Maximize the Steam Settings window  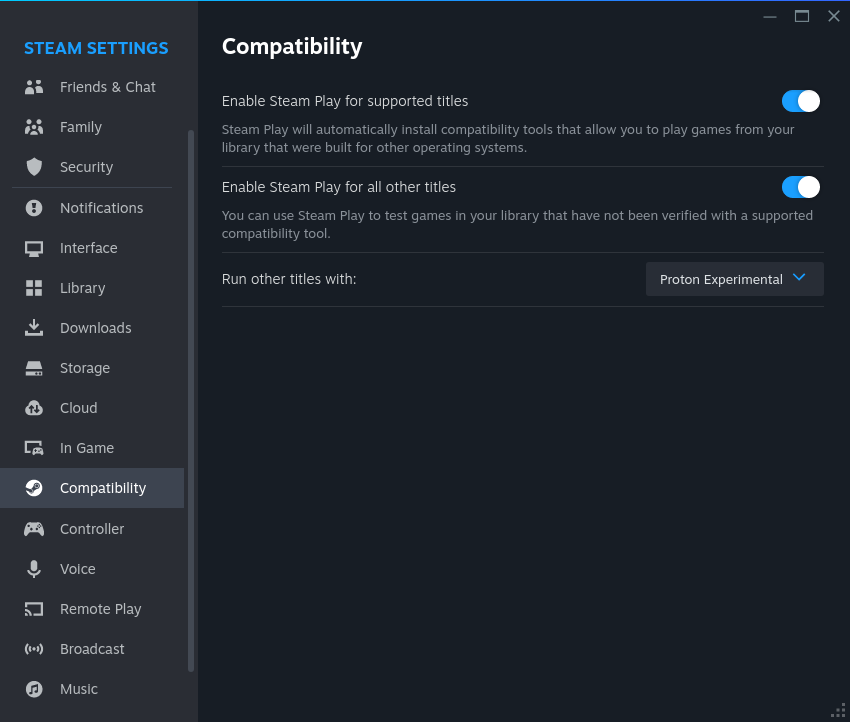click(x=802, y=16)
